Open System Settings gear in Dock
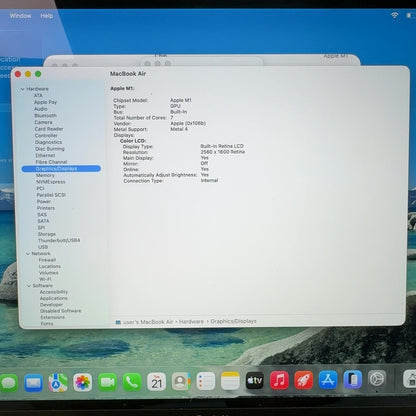Image resolution: width=416 pixels, height=416 pixels. coord(377,379)
